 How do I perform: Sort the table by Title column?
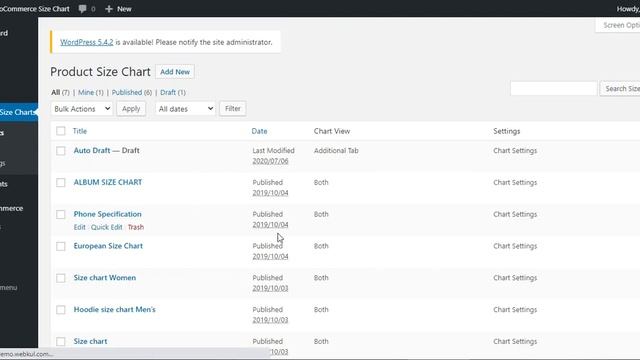coord(80,131)
